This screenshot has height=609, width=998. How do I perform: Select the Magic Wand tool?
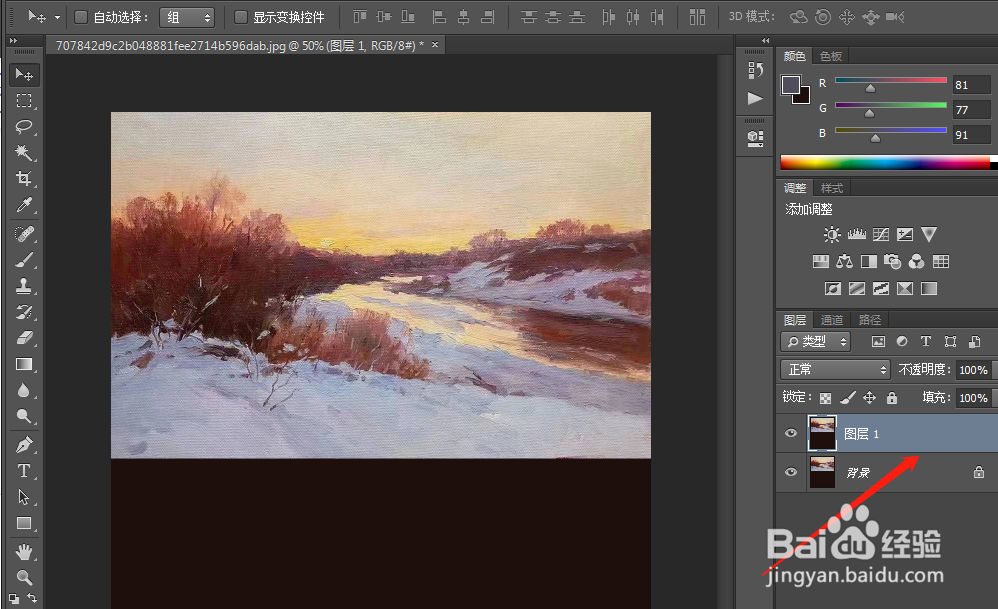[x=24, y=153]
